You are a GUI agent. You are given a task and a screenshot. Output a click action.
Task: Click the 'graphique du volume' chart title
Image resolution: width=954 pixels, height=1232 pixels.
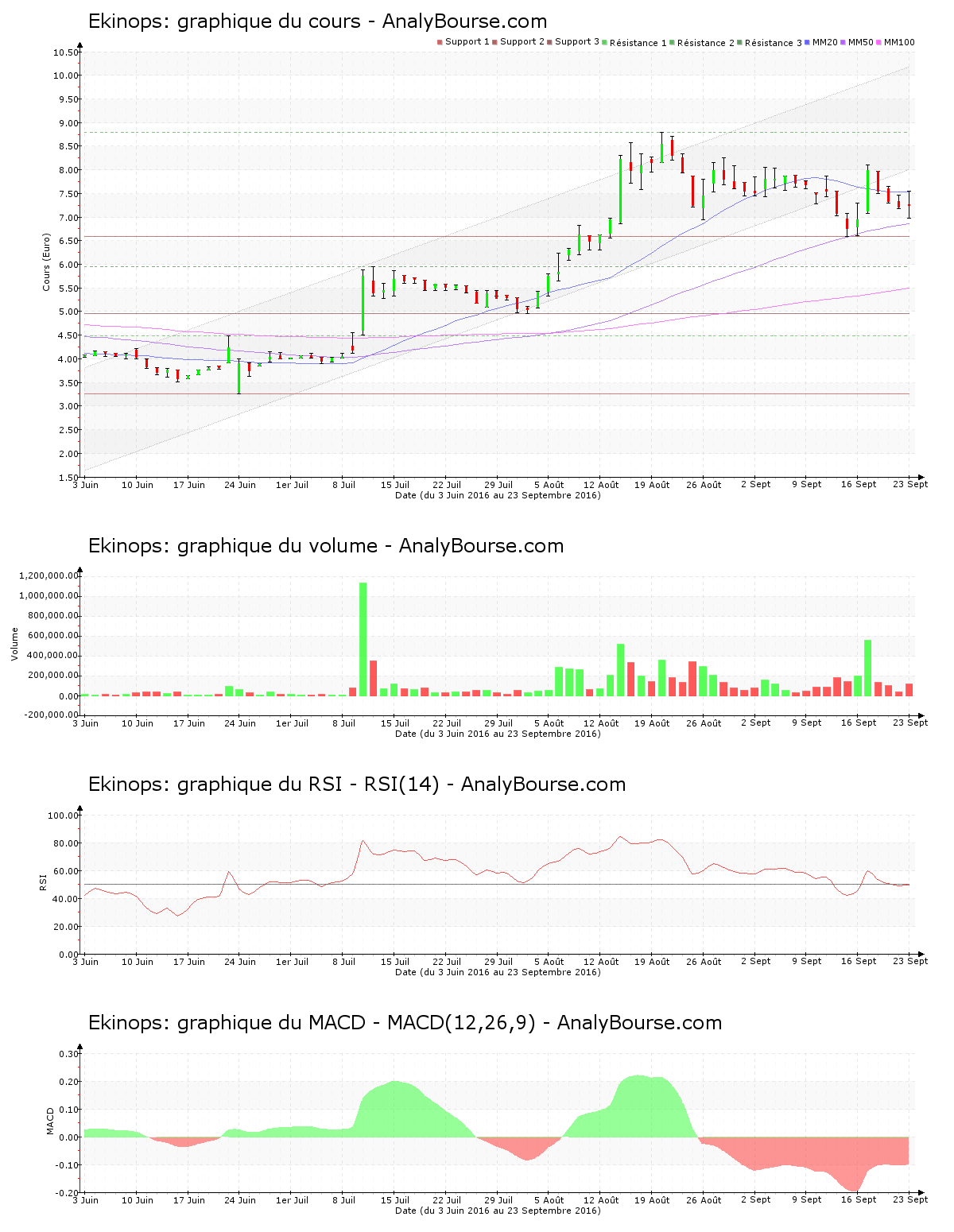(x=325, y=546)
